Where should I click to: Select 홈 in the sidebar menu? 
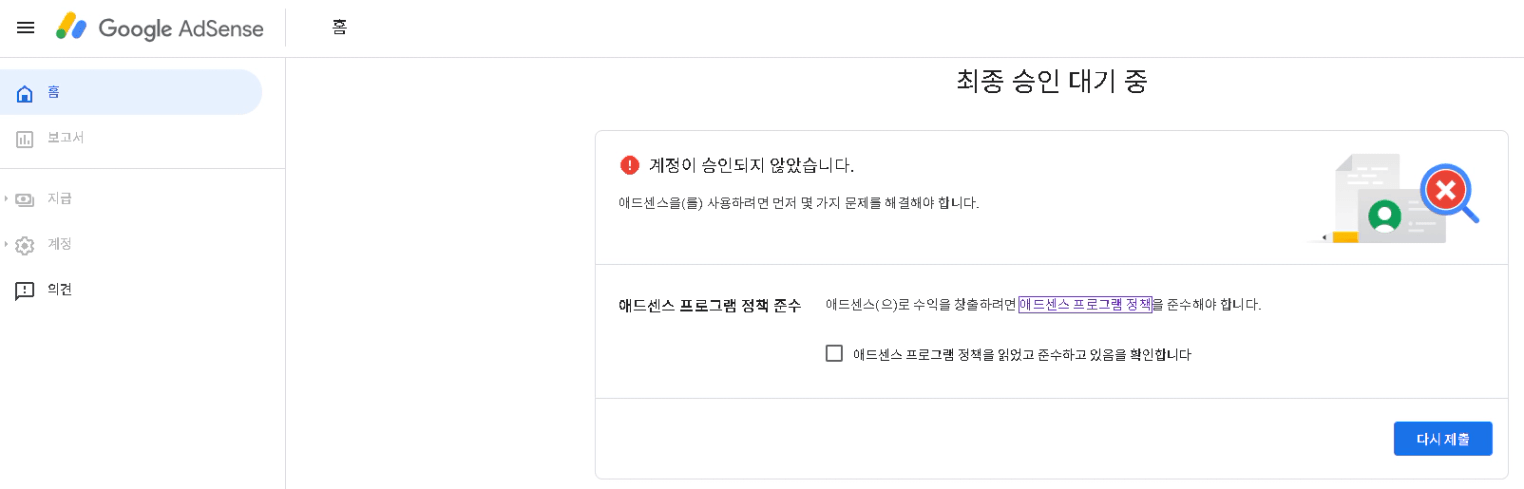pyautogui.click(x=54, y=92)
